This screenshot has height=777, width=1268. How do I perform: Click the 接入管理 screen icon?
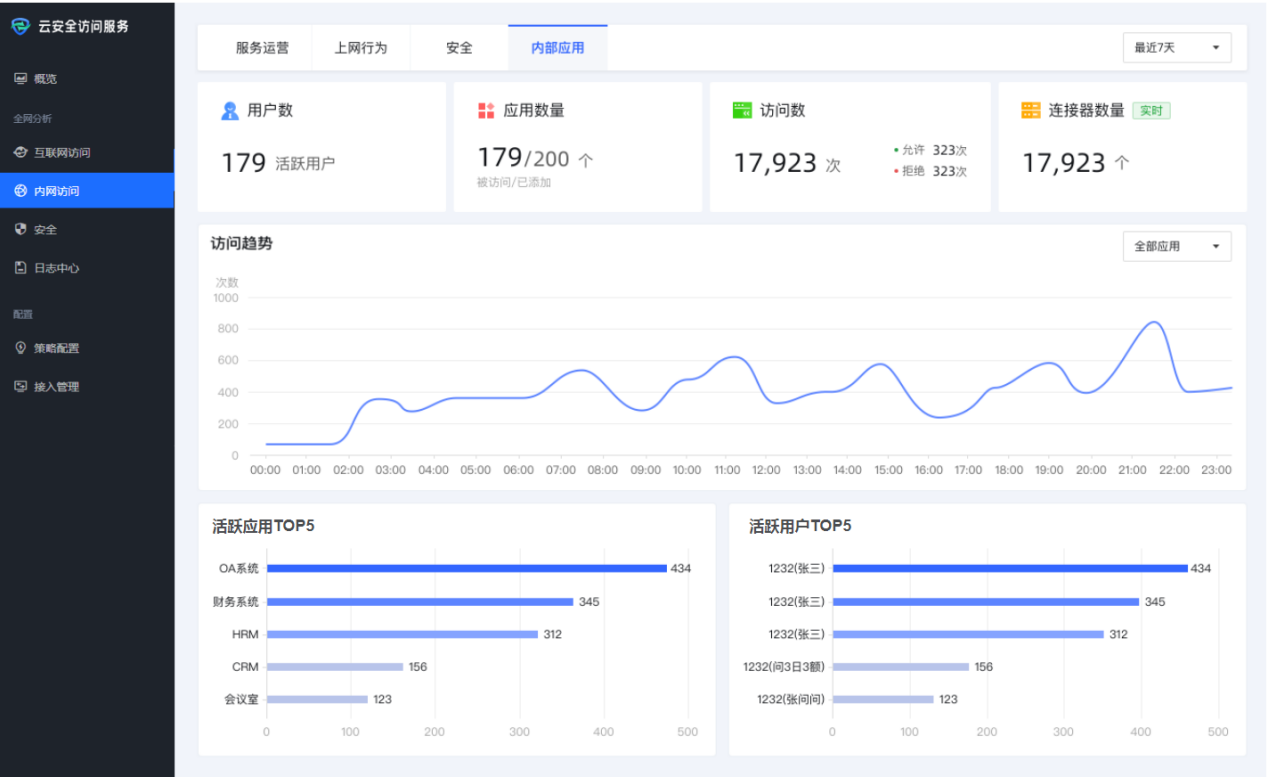pos(20,387)
